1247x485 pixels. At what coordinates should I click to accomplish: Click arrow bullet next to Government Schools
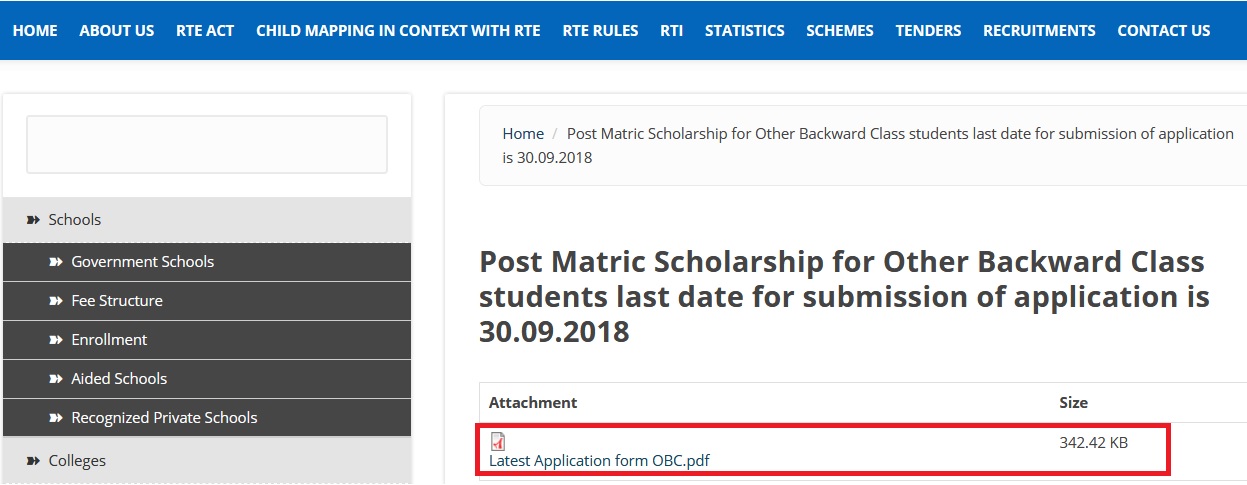point(56,262)
